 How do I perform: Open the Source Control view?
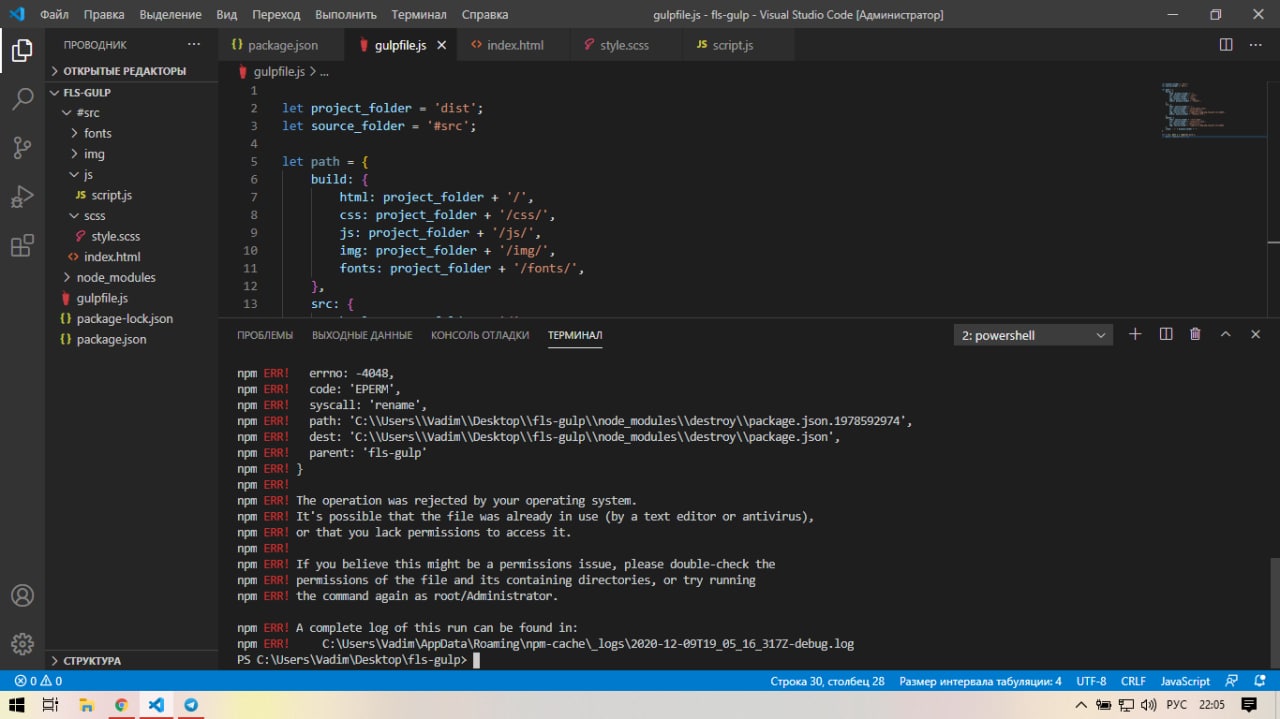pyautogui.click(x=22, y=148)
